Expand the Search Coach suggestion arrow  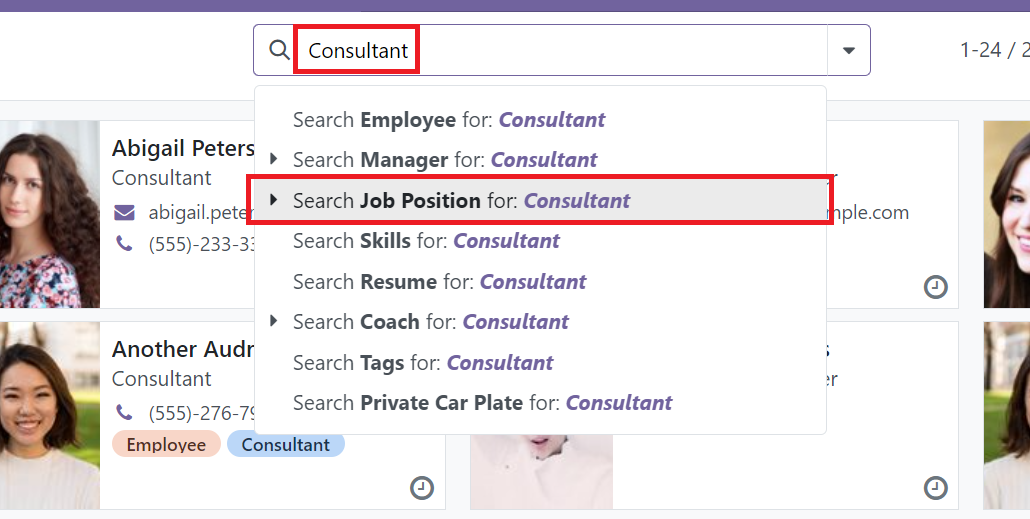pos(273,321)
